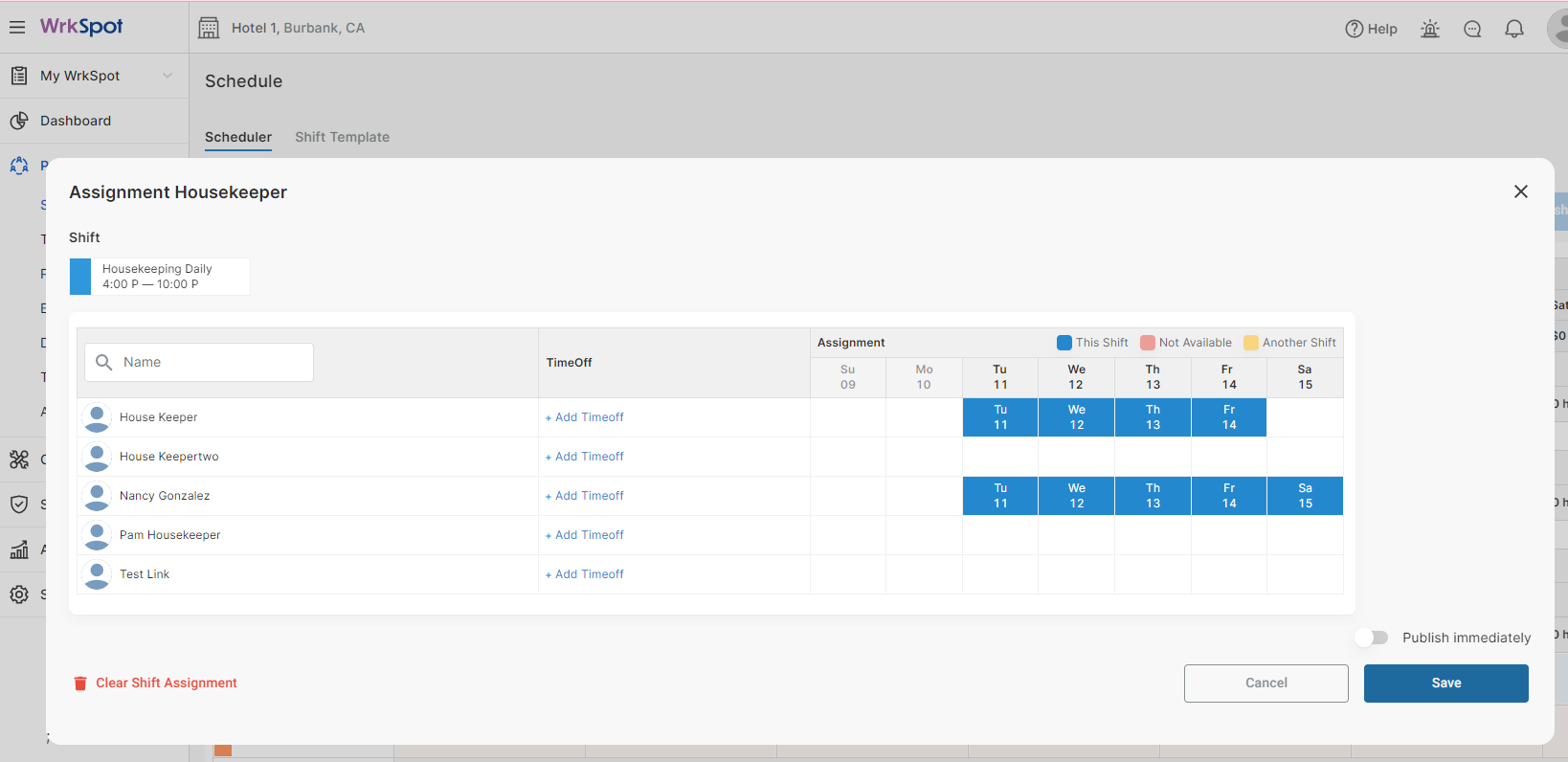Open Help in the top bar
Viewport: 1568px width, 762px height.
click(x=1371, y=29)
